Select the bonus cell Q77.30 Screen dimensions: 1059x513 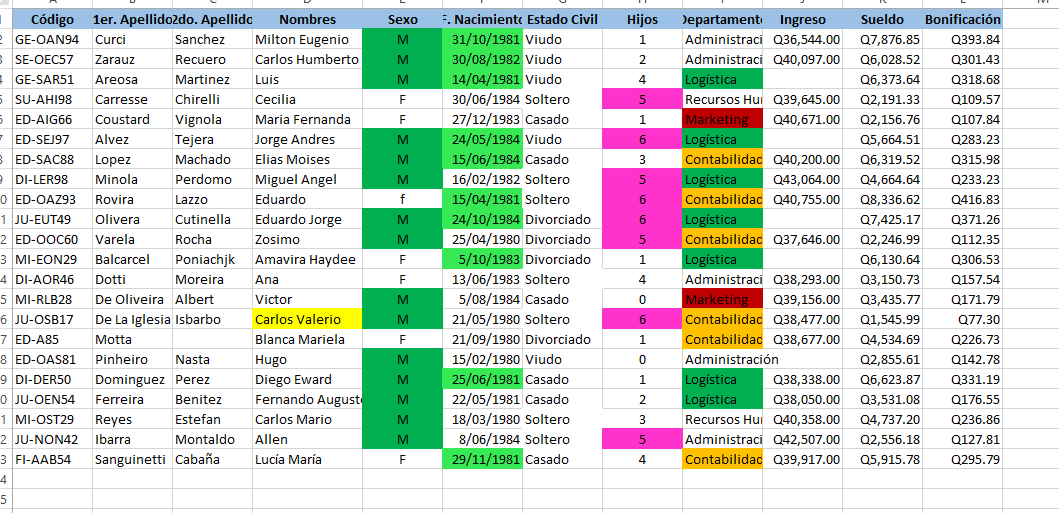(962, 319)
